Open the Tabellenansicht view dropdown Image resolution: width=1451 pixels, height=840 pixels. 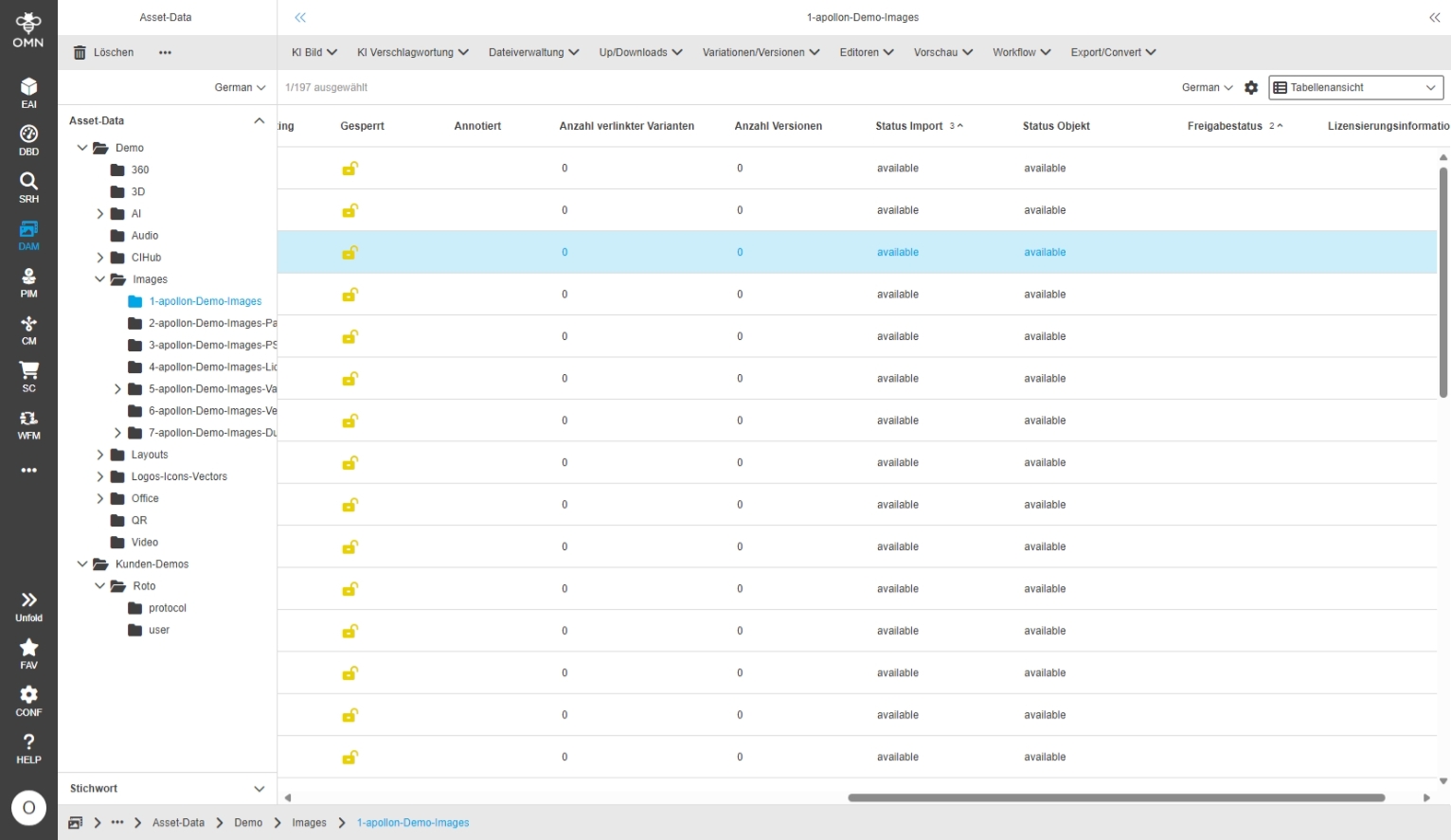[1355, 87]
